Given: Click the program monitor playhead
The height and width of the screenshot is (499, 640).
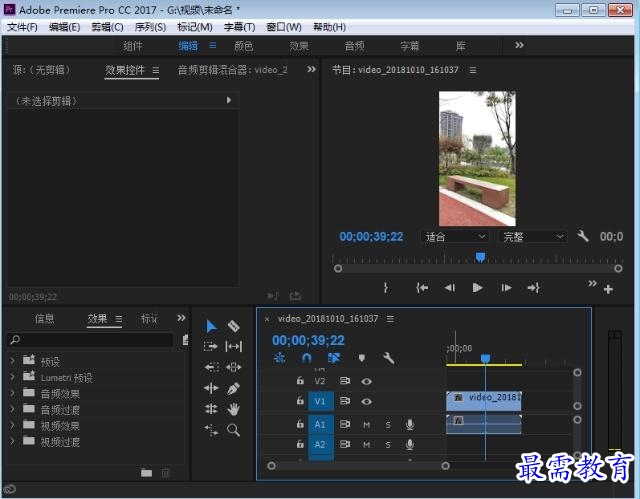Looking at the screenshot, I should (480, 257).
